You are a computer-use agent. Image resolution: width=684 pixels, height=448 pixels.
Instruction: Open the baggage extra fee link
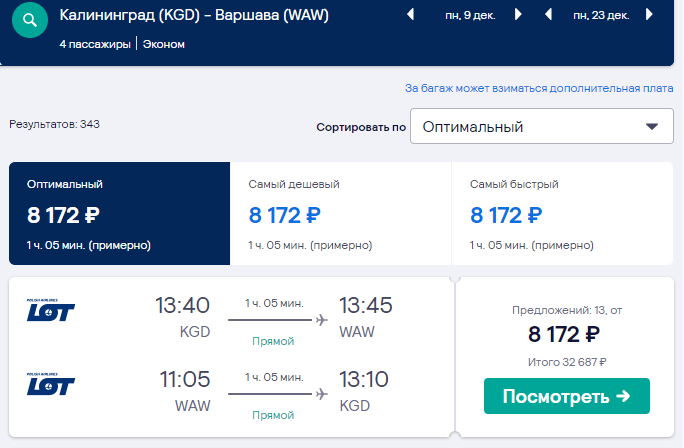pyautogui.click(x=539, y=89)
